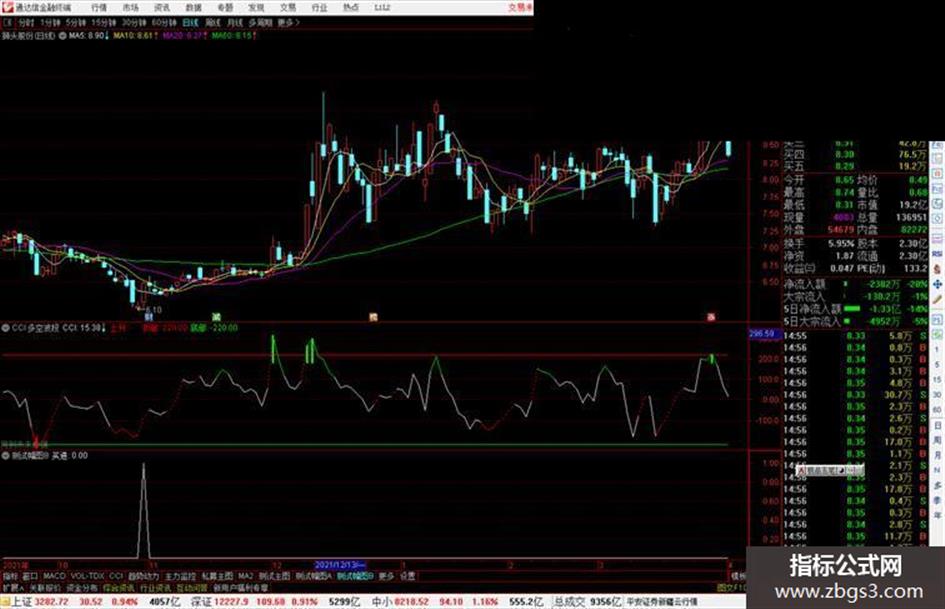Select the MA2 indicator tab
This screenshot has width=945, height=609.
click(245, 576)
